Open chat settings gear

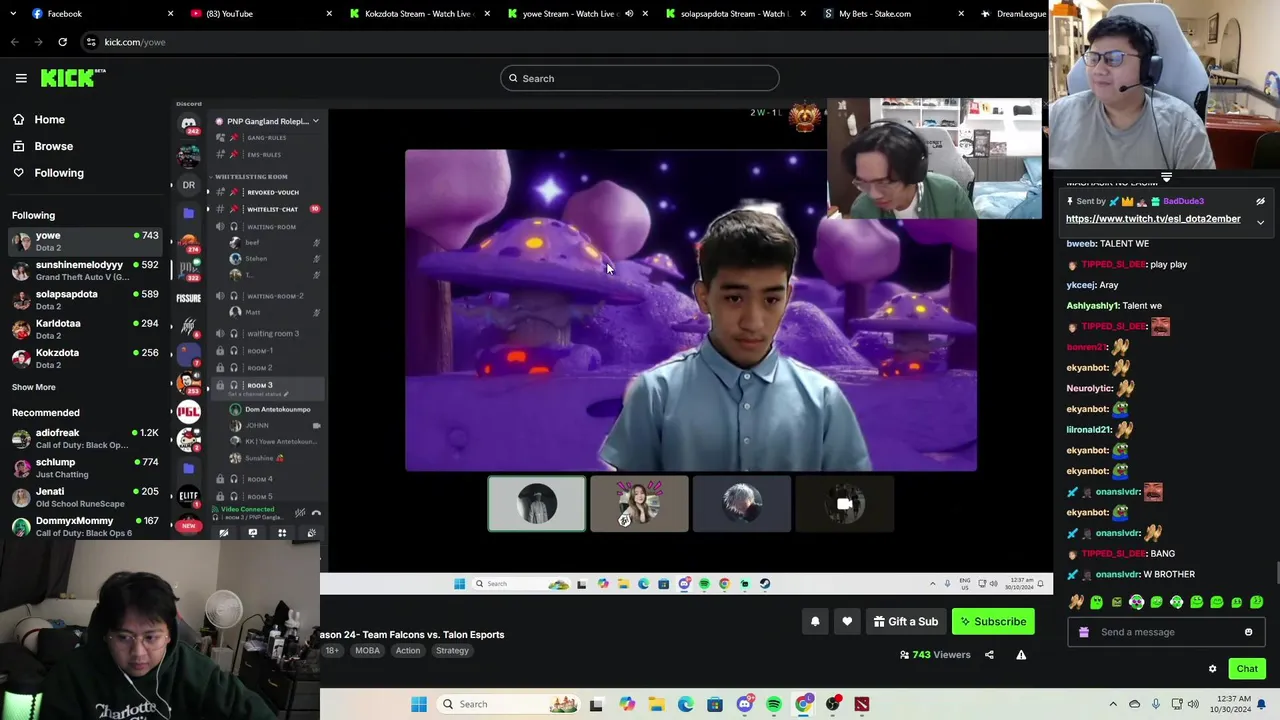coord(1212,669)
